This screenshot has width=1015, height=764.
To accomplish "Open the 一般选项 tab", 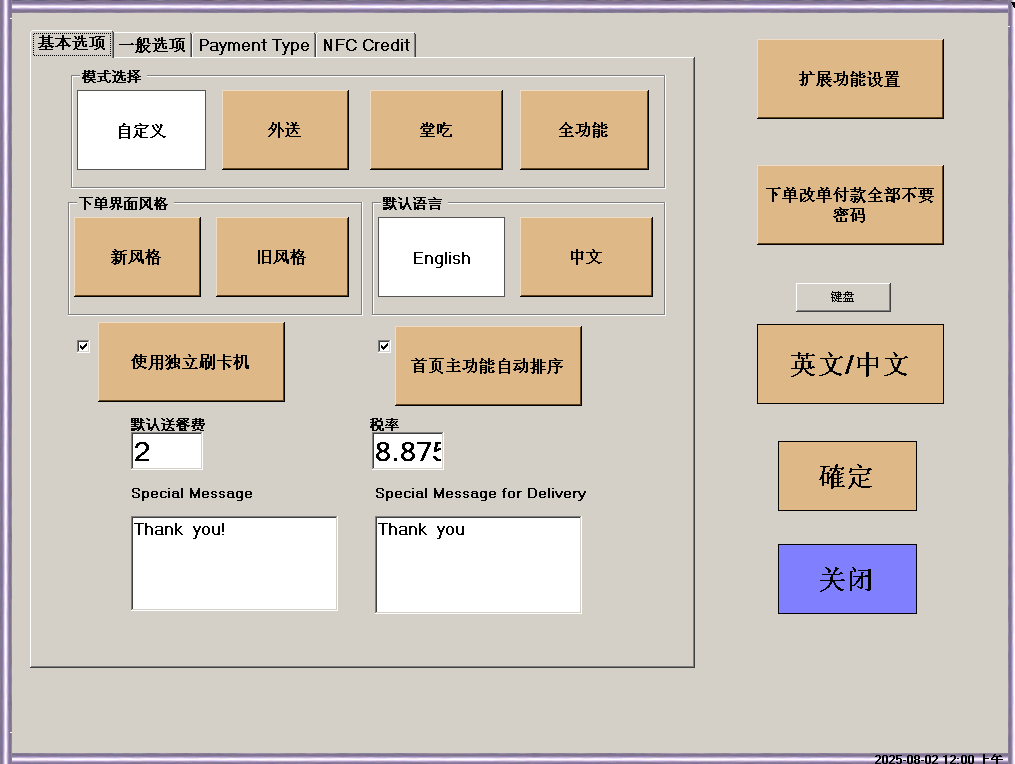I will pos(152,45).
